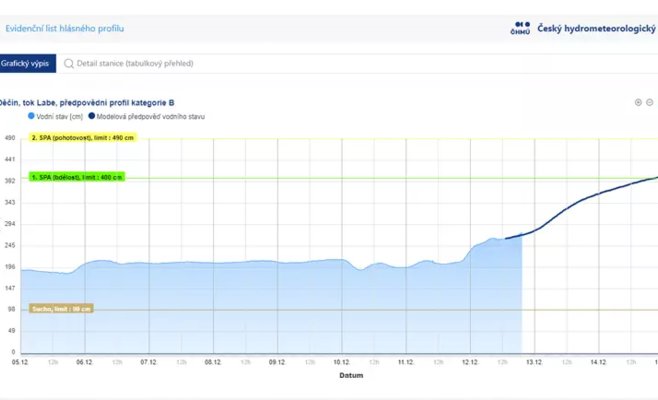Switch to the Grafický výpis tab
658x400 pixels.
pyautogui.click(x=23, y=63)
